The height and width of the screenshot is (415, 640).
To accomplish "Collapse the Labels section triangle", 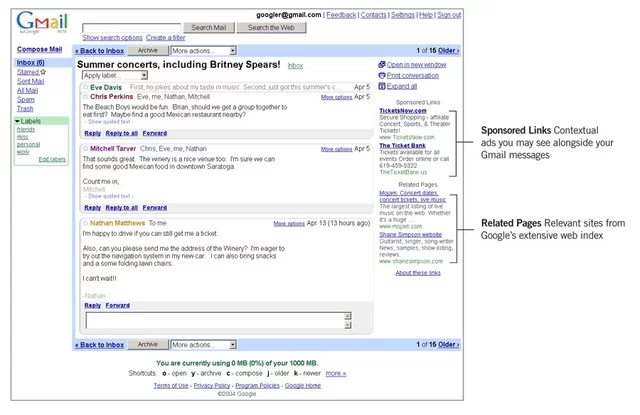I will (17, 121).
